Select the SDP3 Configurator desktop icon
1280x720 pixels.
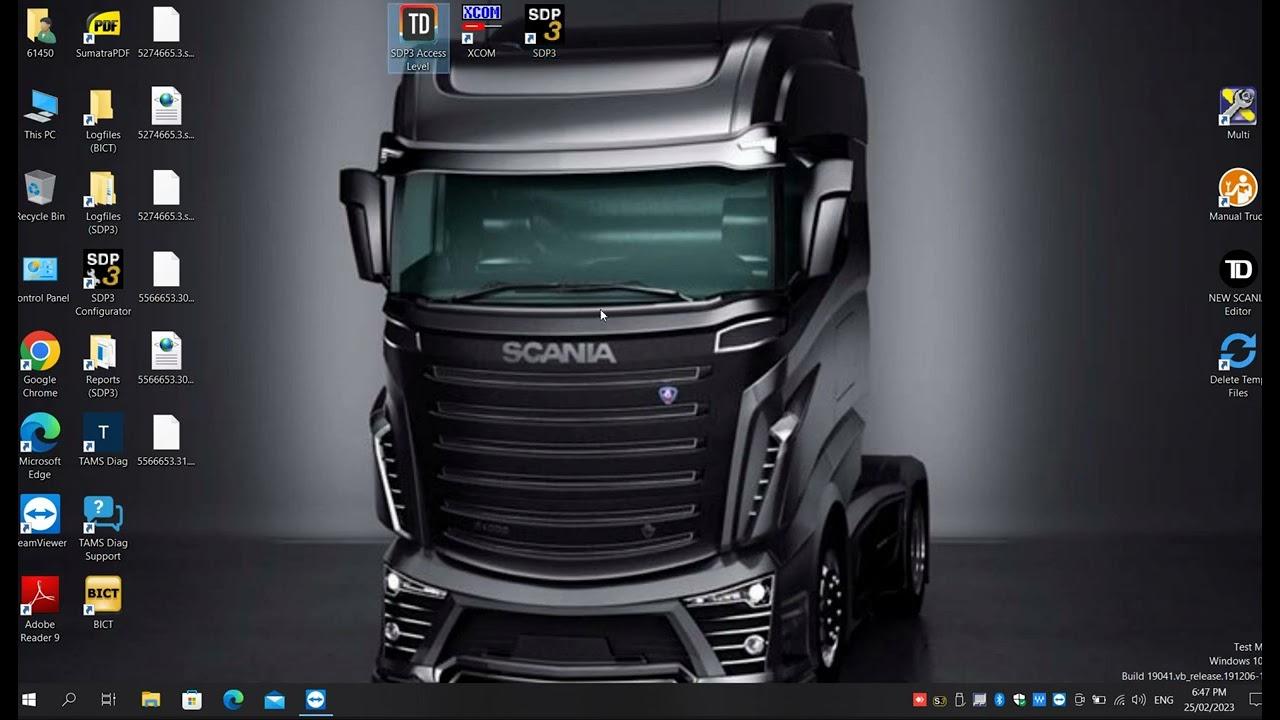(103, 271)
